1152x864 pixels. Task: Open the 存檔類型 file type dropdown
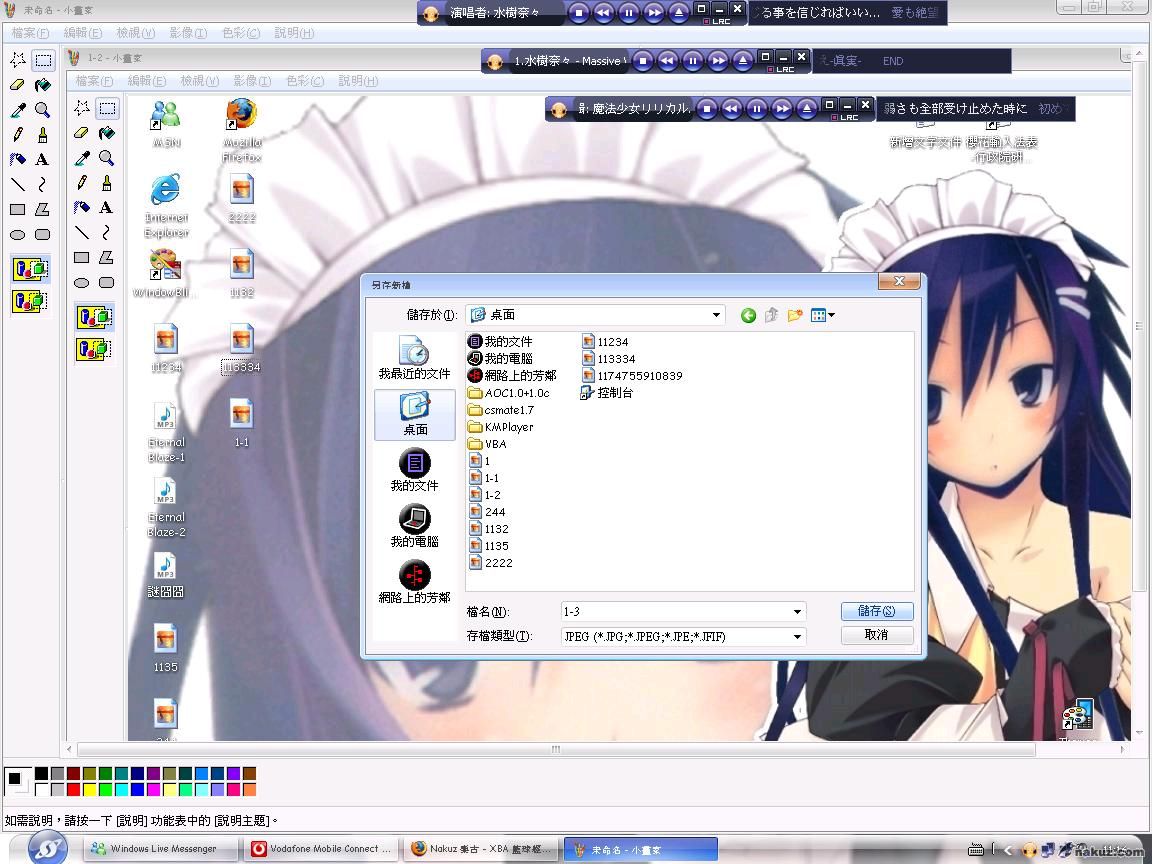797,637
